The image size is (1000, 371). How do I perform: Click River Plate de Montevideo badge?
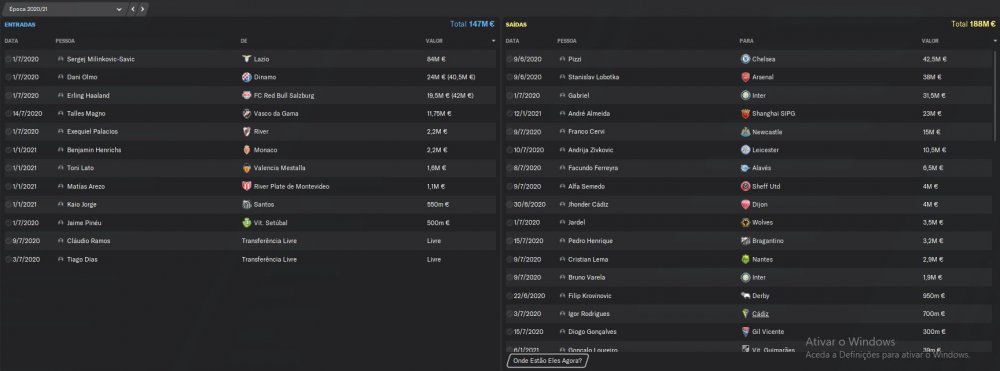point(246,186)
